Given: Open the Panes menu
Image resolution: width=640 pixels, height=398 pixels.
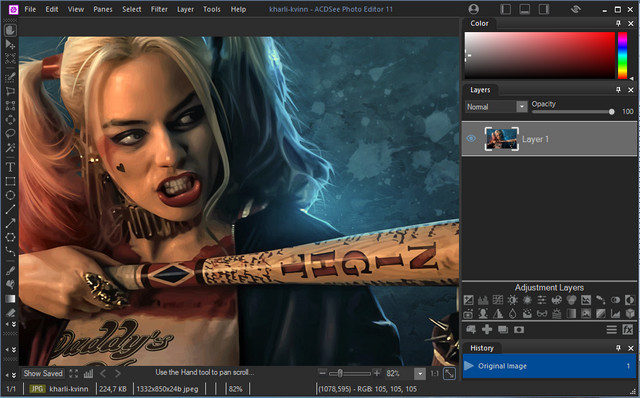Looking at the screenshot, I should click(103, 9).
